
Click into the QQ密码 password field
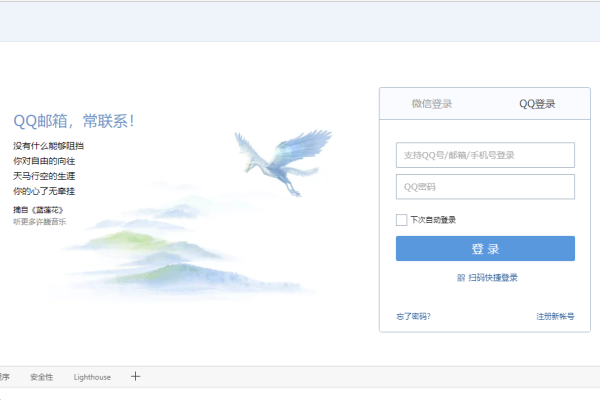(485, 187)
